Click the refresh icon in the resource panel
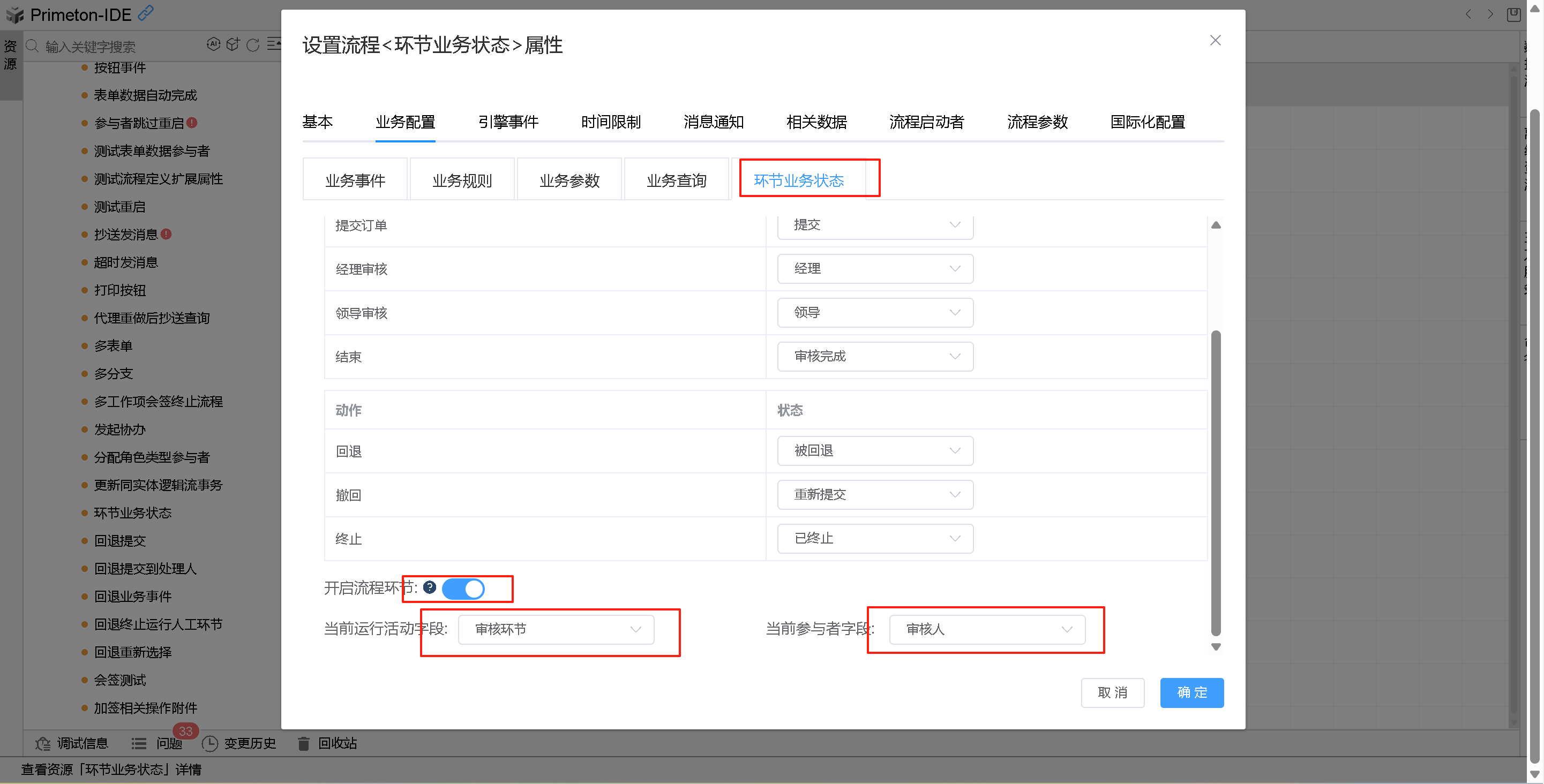1544x784 pixels. point(253,44)
